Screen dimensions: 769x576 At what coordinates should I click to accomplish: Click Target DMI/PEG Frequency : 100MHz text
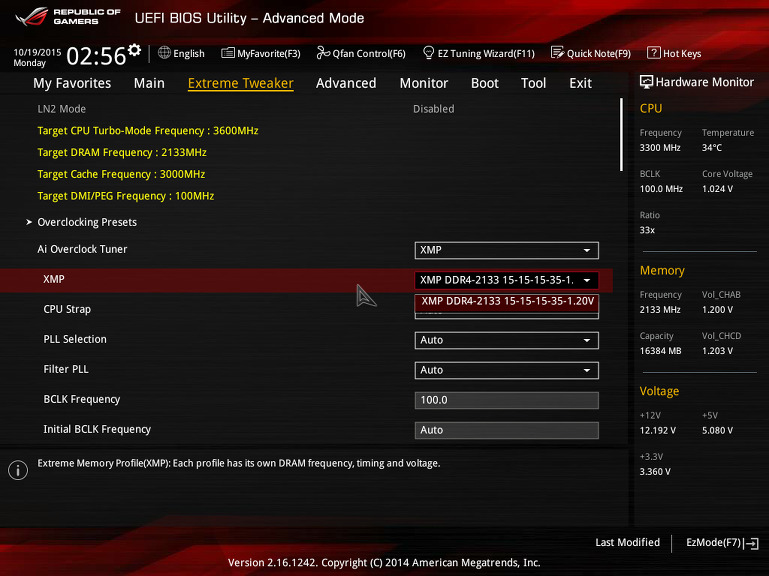point(126,196)
